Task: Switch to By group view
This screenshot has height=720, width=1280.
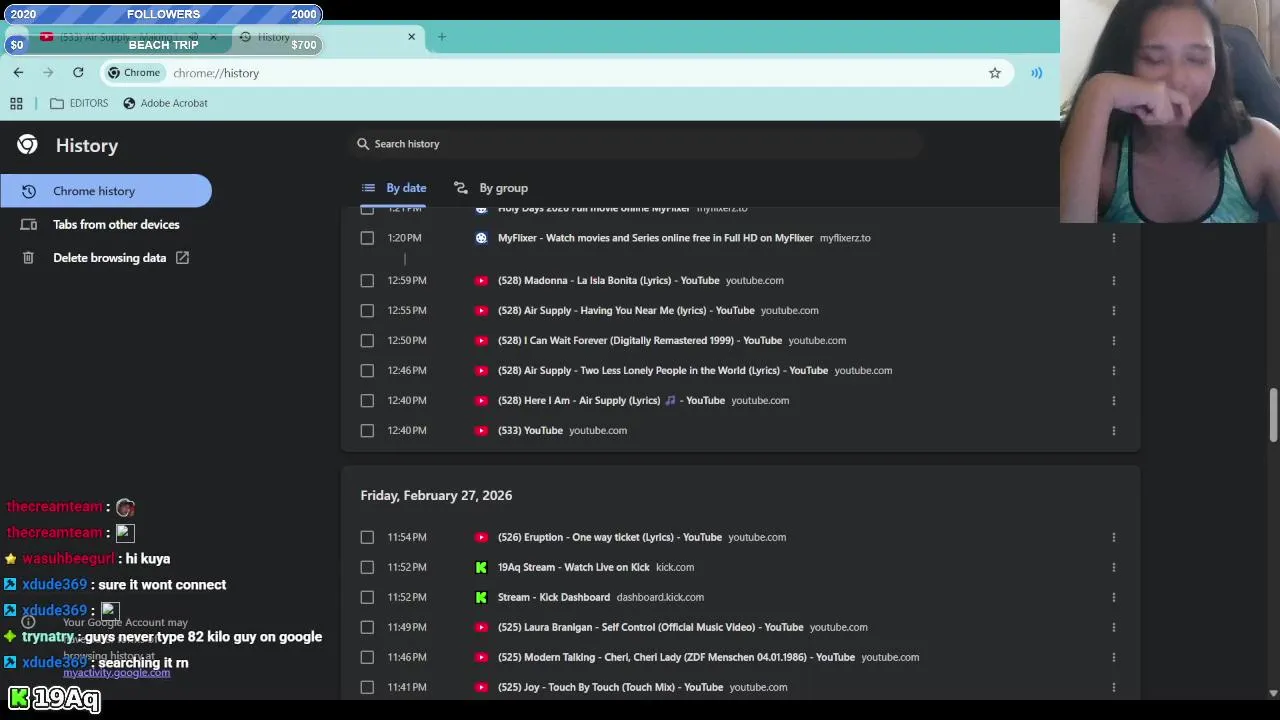Action: [491, 188]
